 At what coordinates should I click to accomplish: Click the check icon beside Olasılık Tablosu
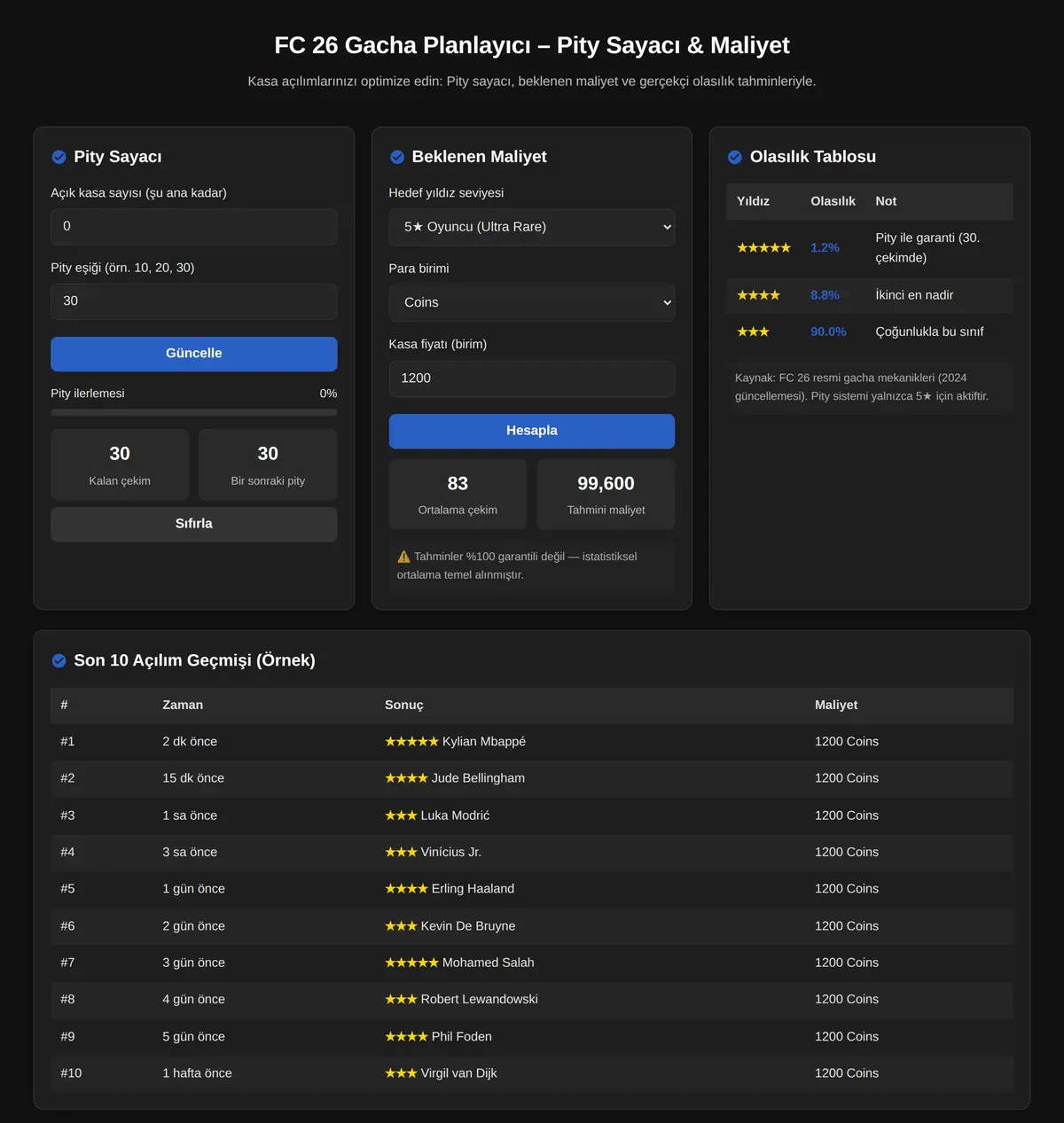735,157
